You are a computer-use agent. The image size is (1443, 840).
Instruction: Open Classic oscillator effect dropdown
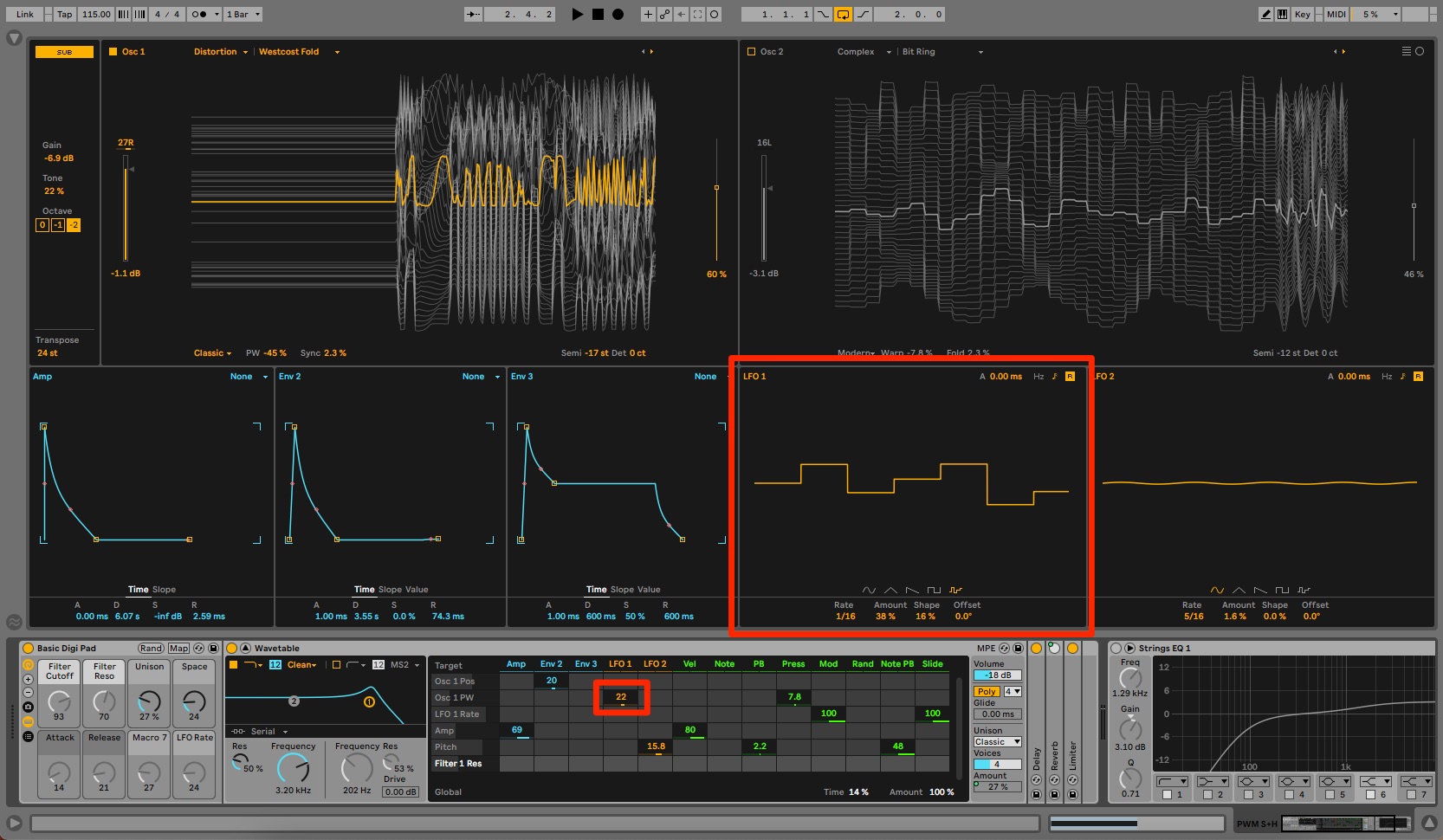[x=212, y=353]
